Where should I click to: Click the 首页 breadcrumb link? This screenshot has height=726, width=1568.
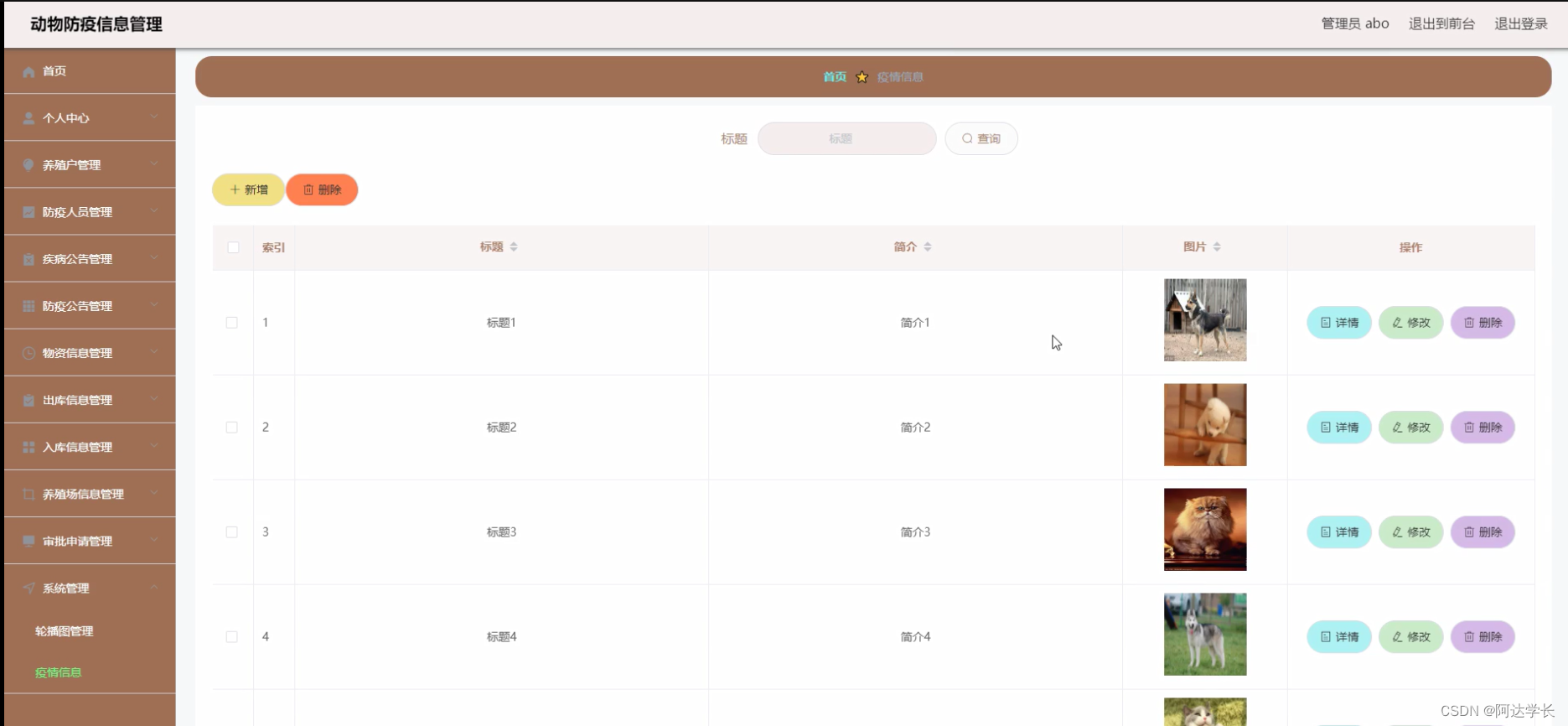(x=835, y=77)
